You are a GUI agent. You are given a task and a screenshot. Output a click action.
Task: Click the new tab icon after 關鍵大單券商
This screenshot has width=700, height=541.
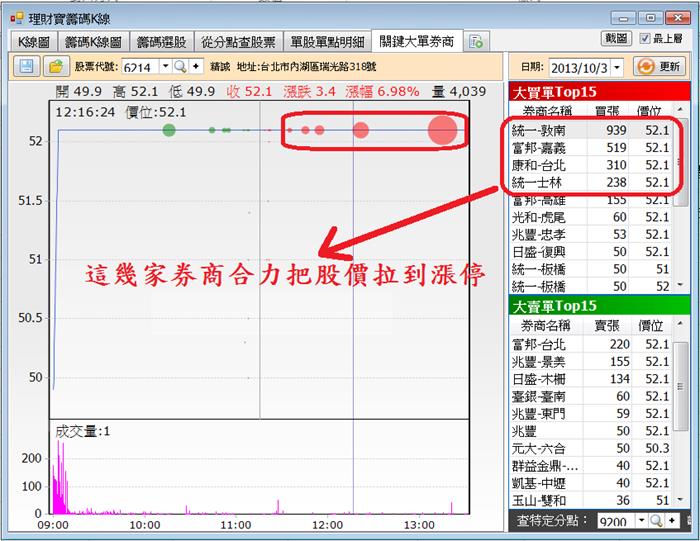tap(476, 42)
